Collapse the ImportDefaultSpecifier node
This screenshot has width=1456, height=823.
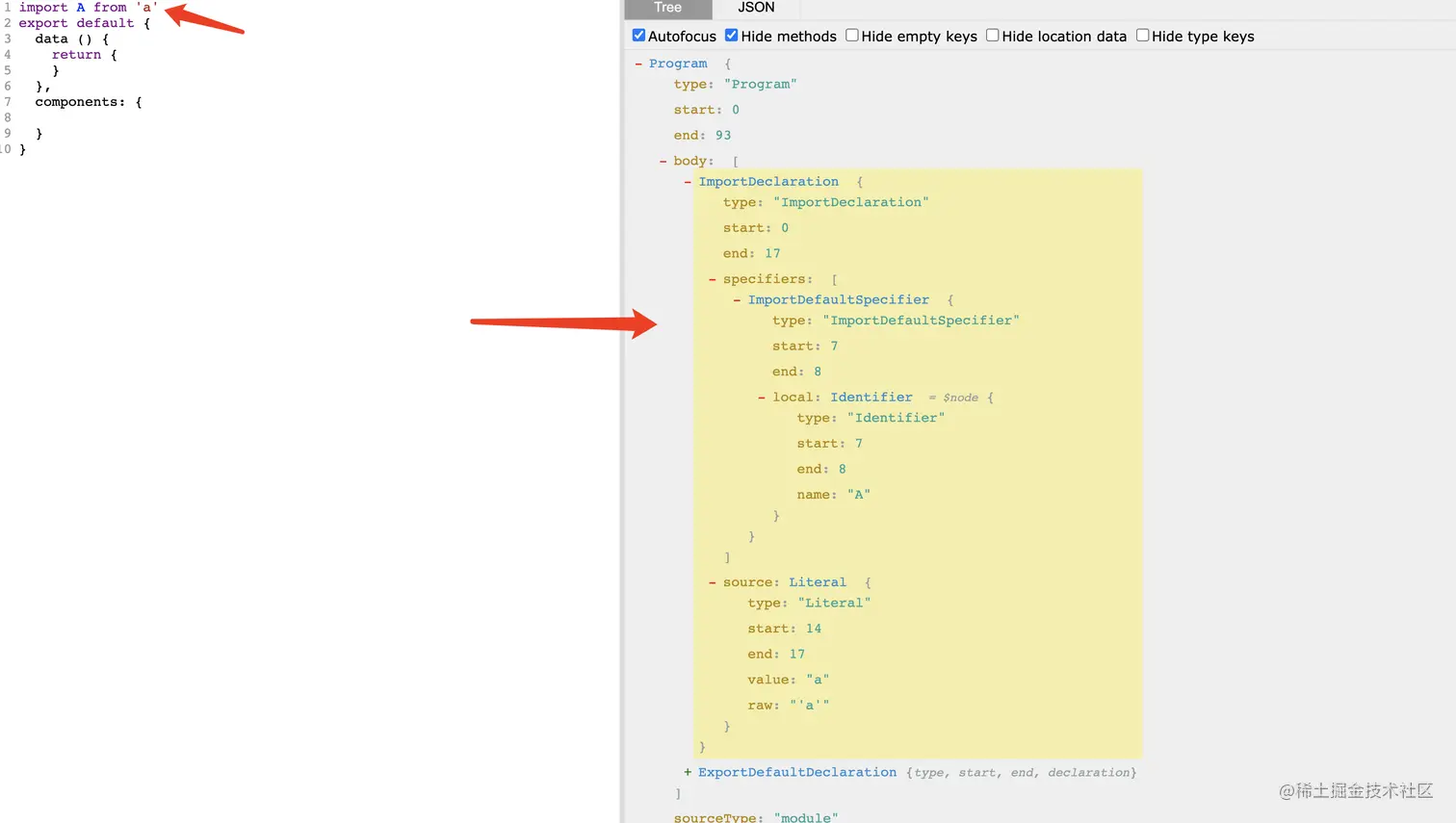737,300
